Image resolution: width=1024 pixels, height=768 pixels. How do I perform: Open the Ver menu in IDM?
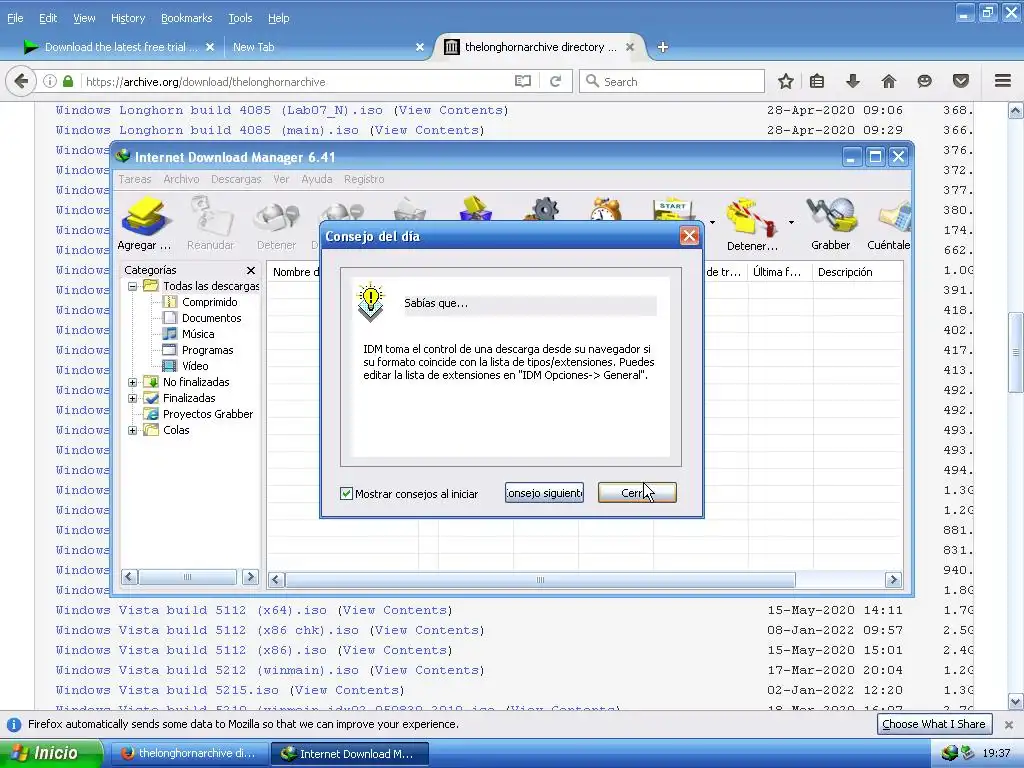point(281,179)
